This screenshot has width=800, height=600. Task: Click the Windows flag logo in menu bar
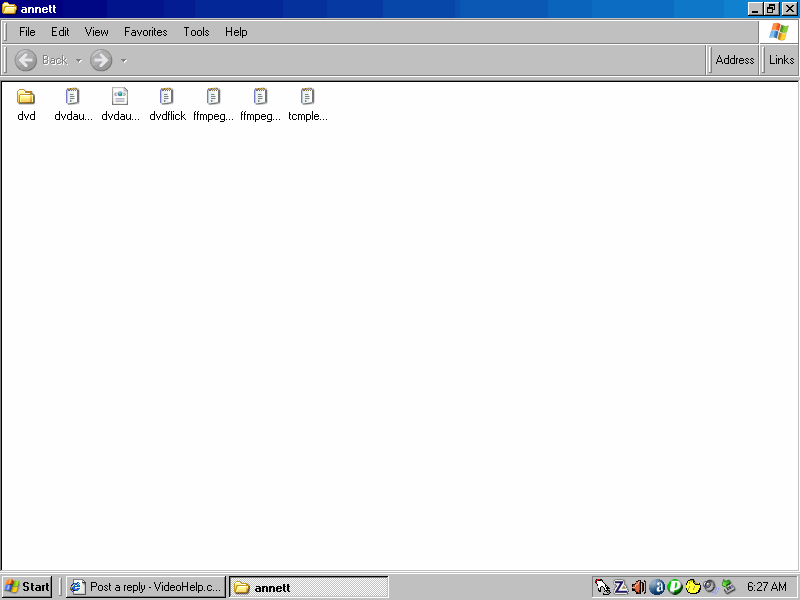coord(779,32)
